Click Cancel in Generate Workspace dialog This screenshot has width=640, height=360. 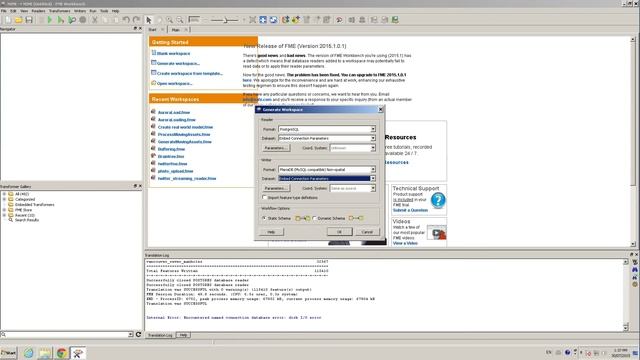(x=367, y=232)
